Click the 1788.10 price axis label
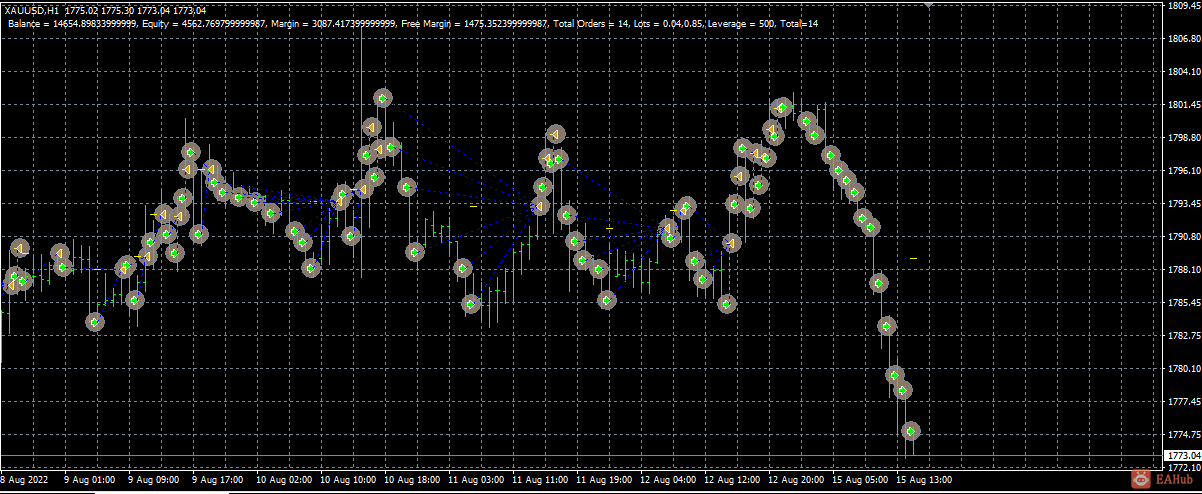This screenshot has height=494, width=1202. (x=1183, y=270)
